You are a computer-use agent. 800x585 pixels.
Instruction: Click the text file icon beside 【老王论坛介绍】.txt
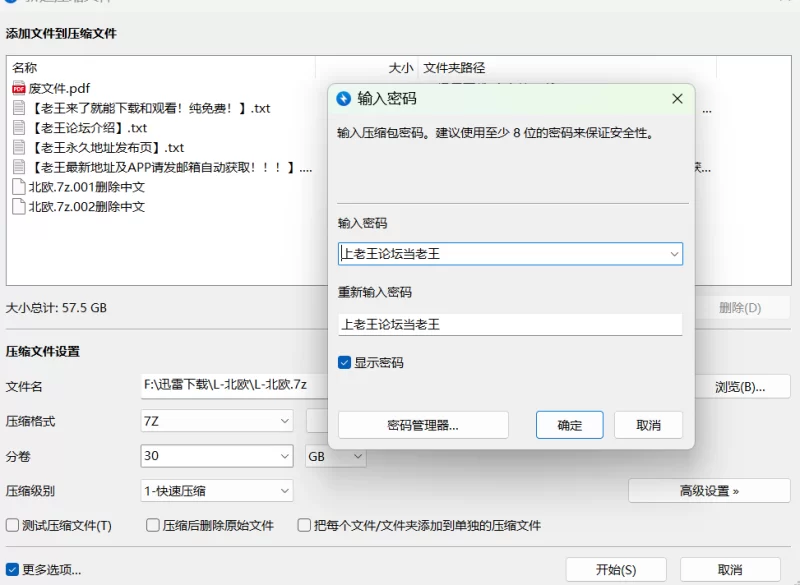point(18,128)
